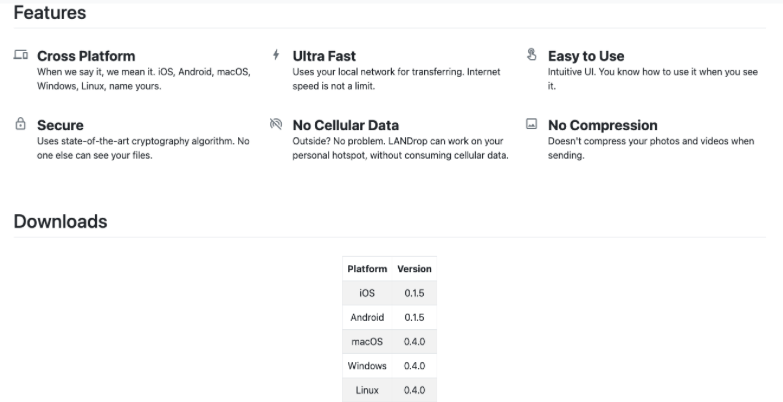This screenshot has height=402, width=783.
Task: Click the No Compression image icon
Action: [531, 125]
